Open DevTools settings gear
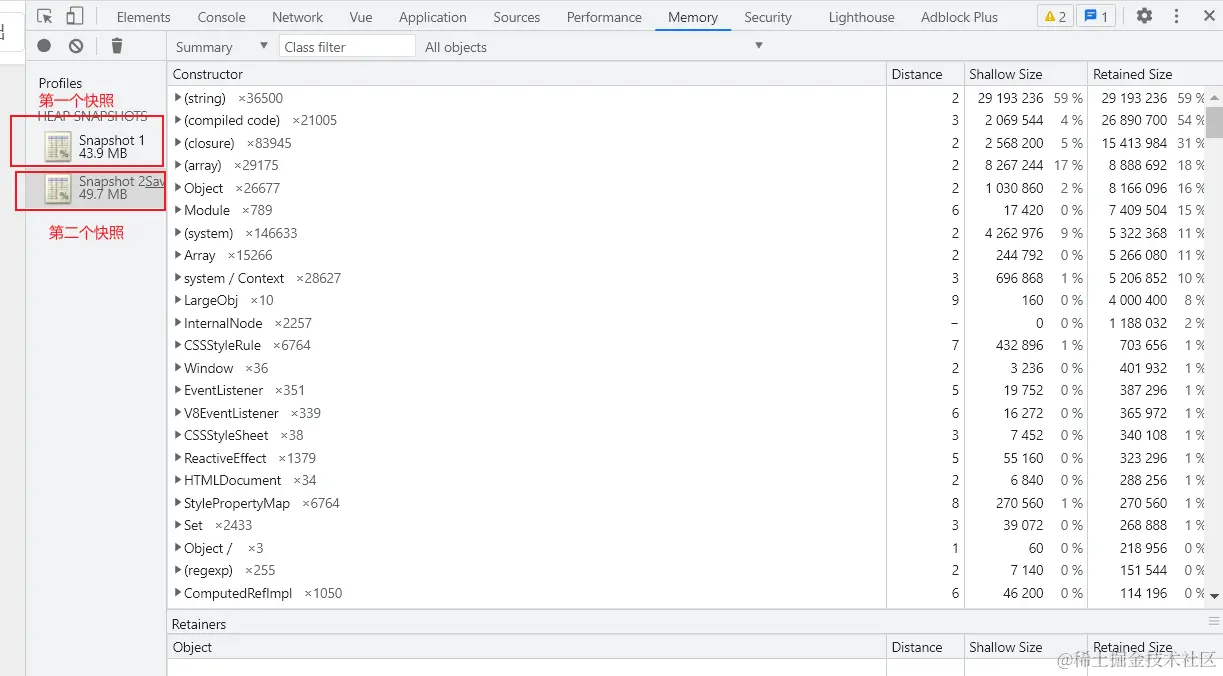1223x676 pixels. 1145,16
